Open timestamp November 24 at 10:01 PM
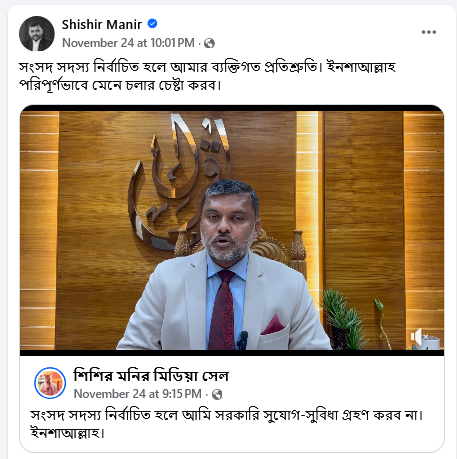The height and width of the screenshot is (459, 457). [128, 43]
